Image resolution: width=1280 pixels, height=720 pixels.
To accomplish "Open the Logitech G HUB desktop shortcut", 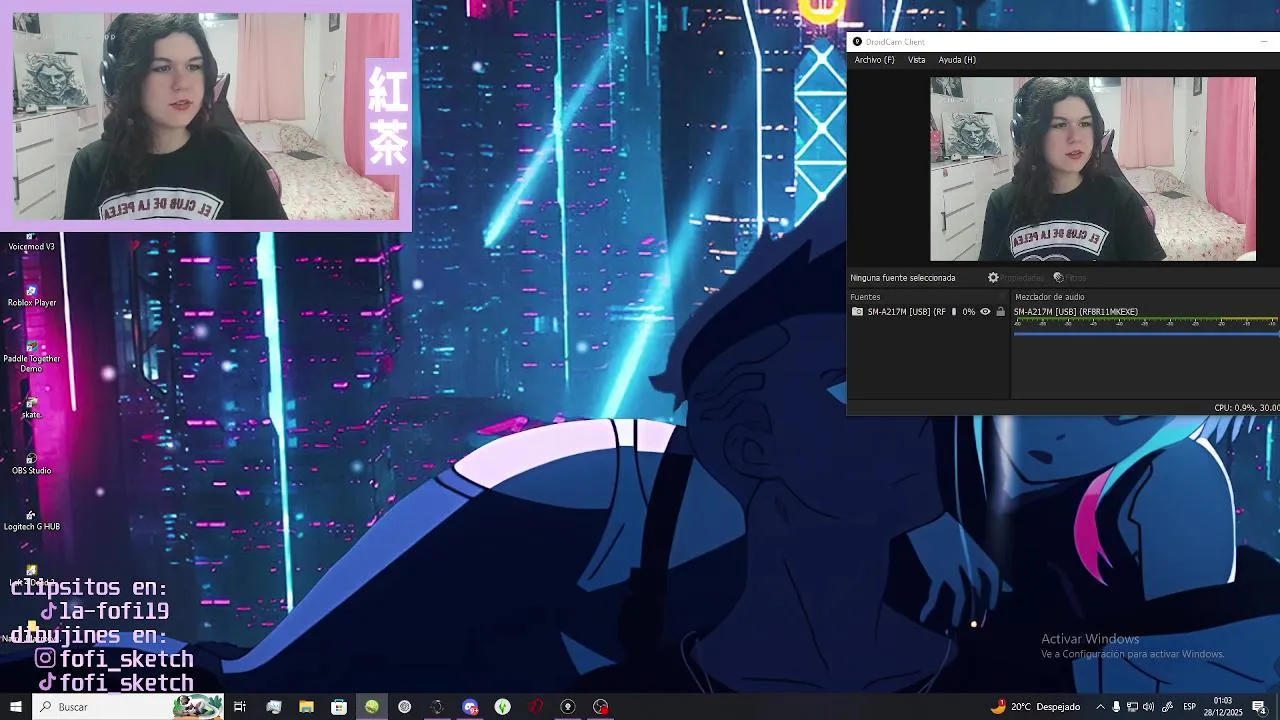I will click(31, 520).
